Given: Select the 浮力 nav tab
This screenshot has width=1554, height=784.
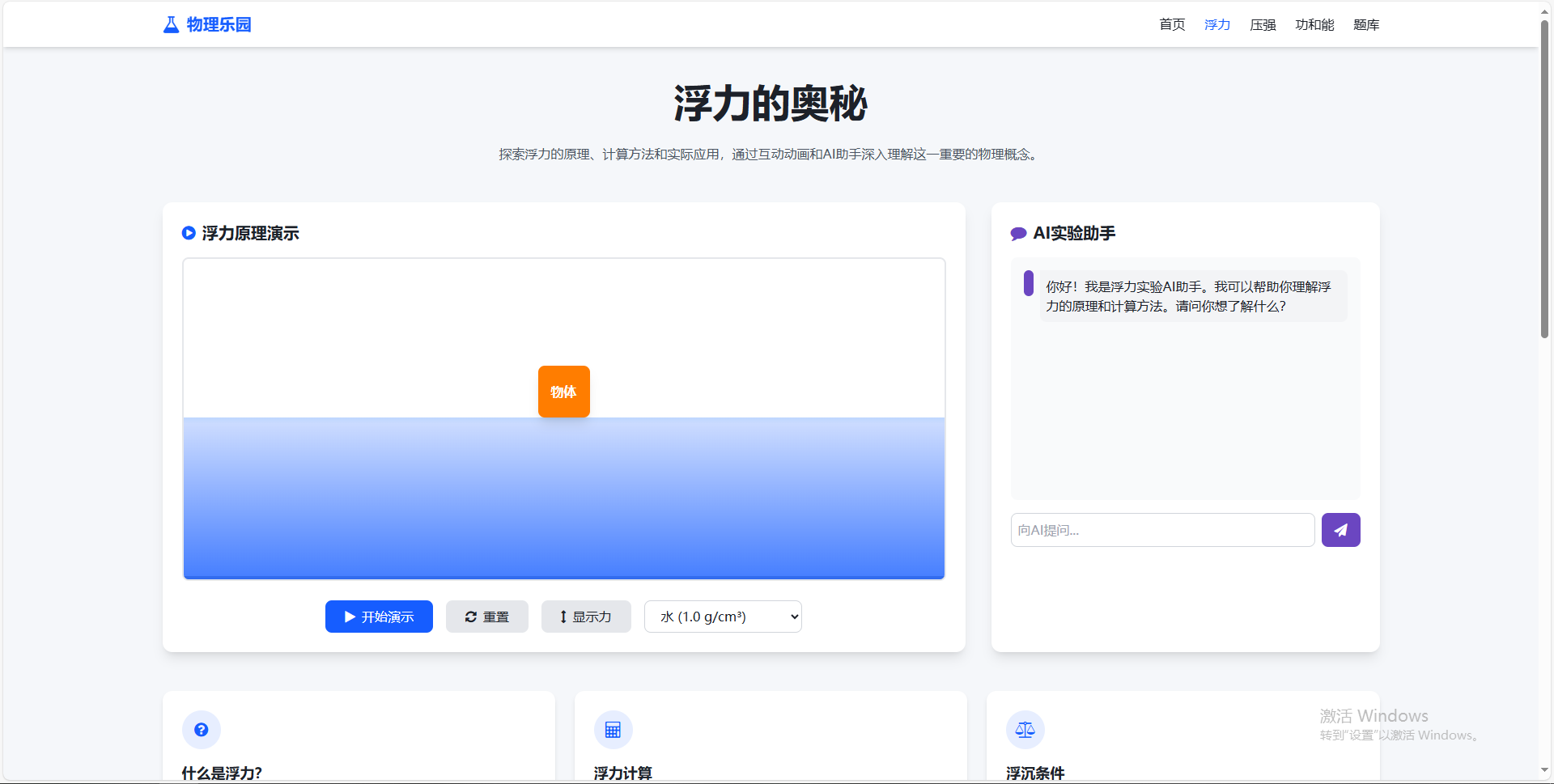Looking at the screenshot, I should [1216, 25].
